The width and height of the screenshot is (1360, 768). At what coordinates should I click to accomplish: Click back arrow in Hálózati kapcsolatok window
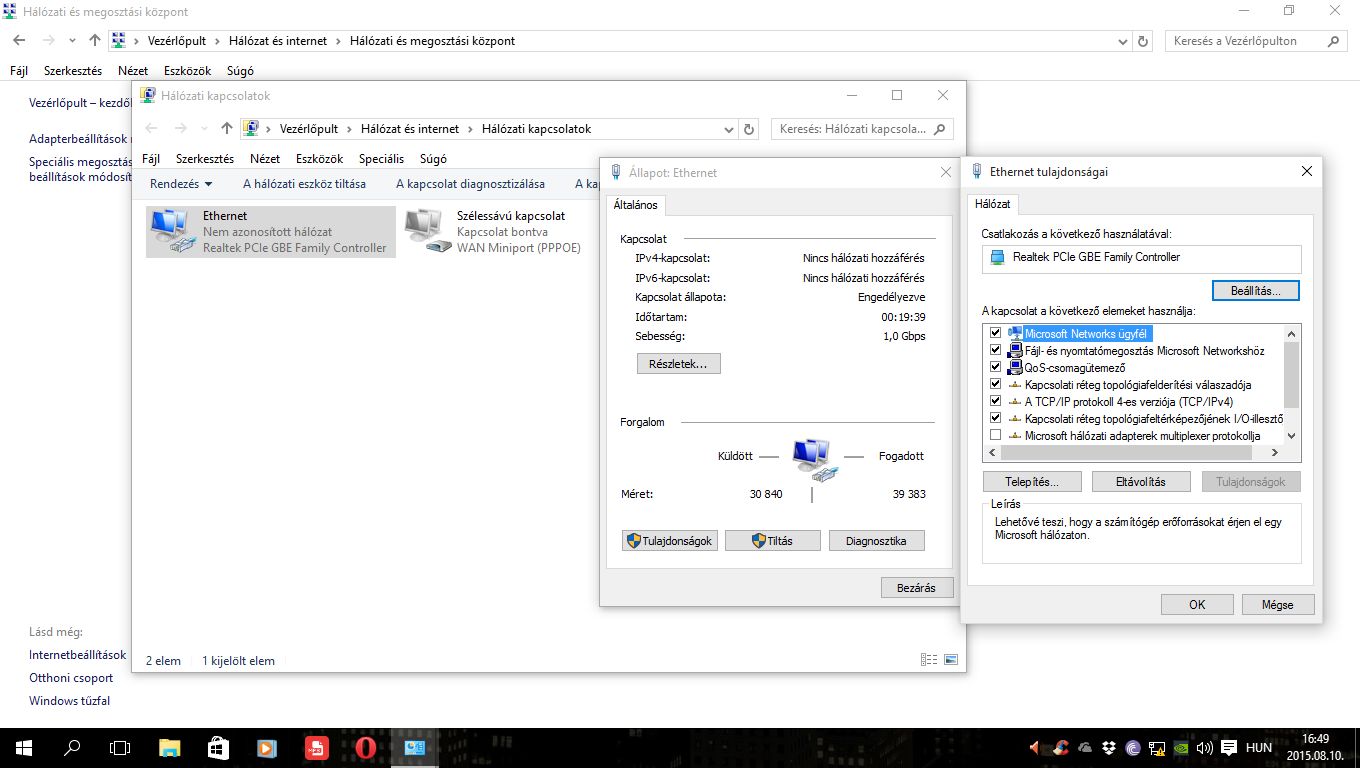pos(153,129)
